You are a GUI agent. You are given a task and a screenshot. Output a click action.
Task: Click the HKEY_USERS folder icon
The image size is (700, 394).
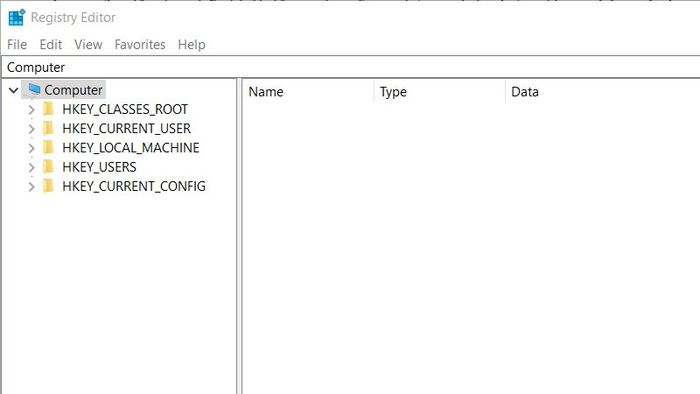48,166
